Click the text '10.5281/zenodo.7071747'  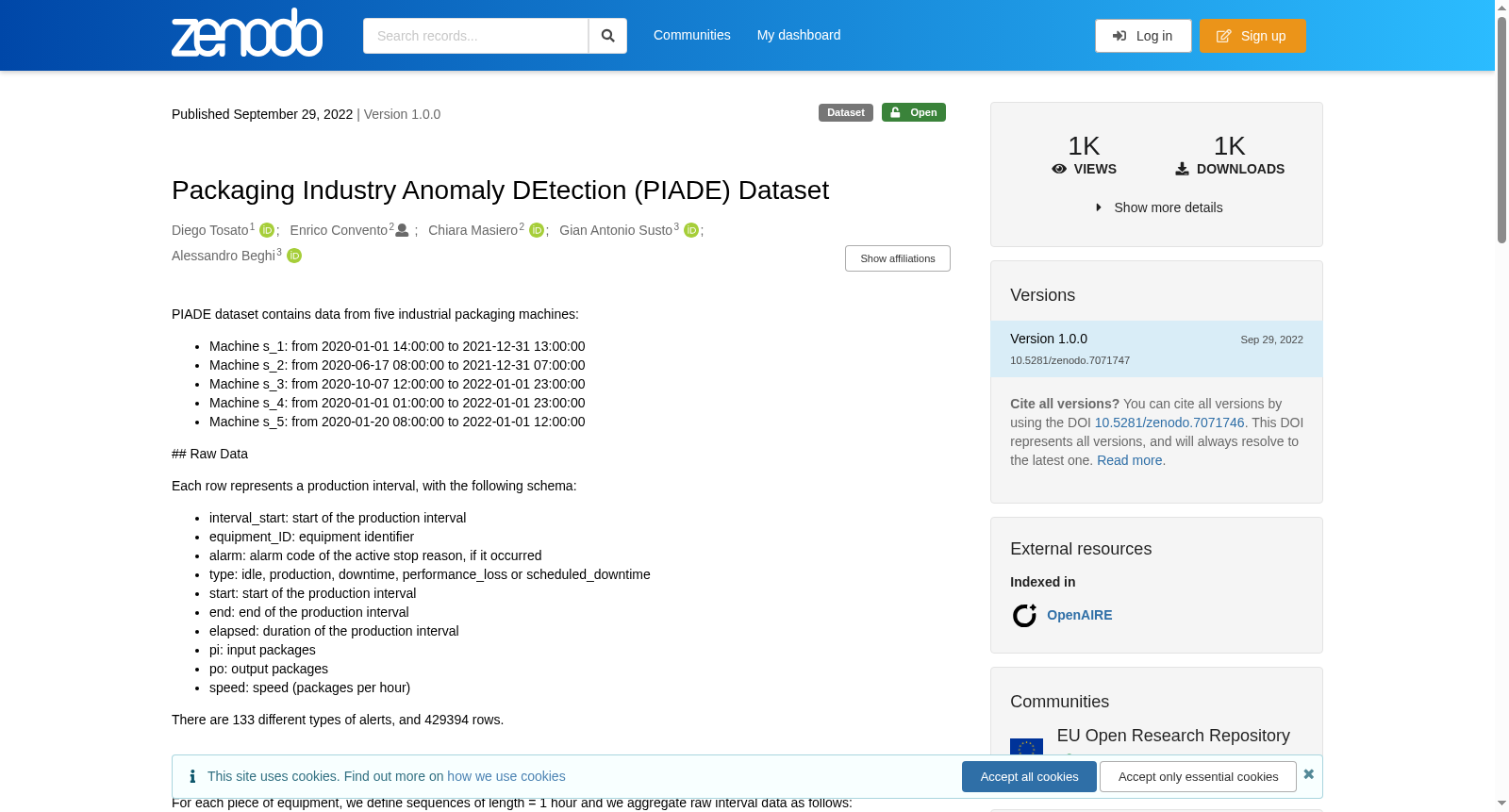point(1070,360)
